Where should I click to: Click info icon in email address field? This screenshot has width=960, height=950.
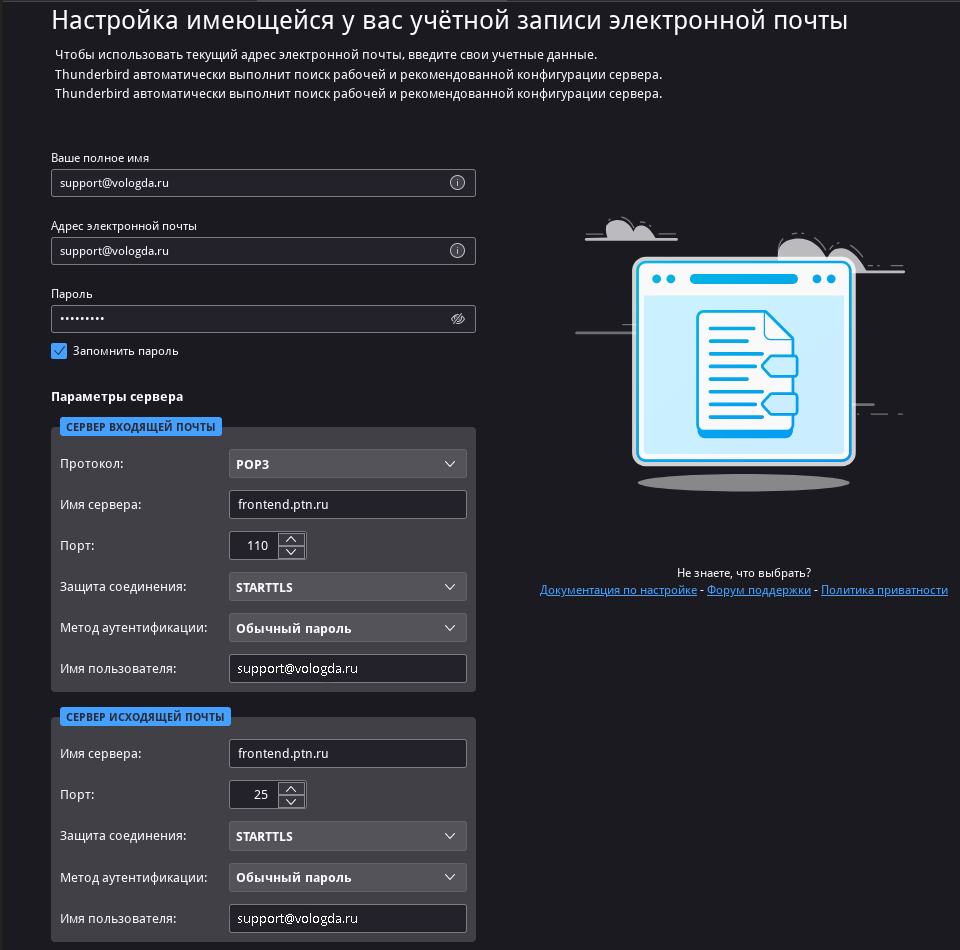tap(458, 251)
